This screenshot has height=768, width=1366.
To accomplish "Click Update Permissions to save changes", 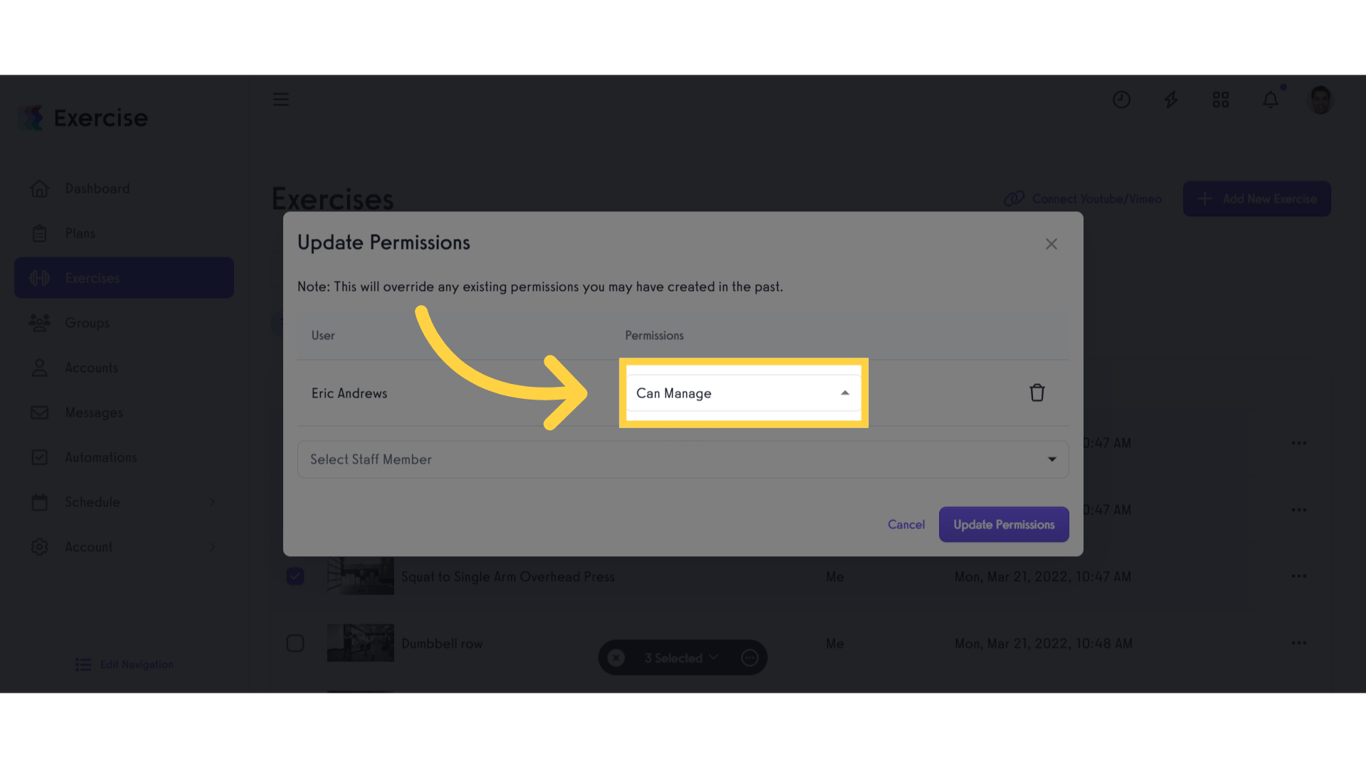I will (x=1003, y=524).
